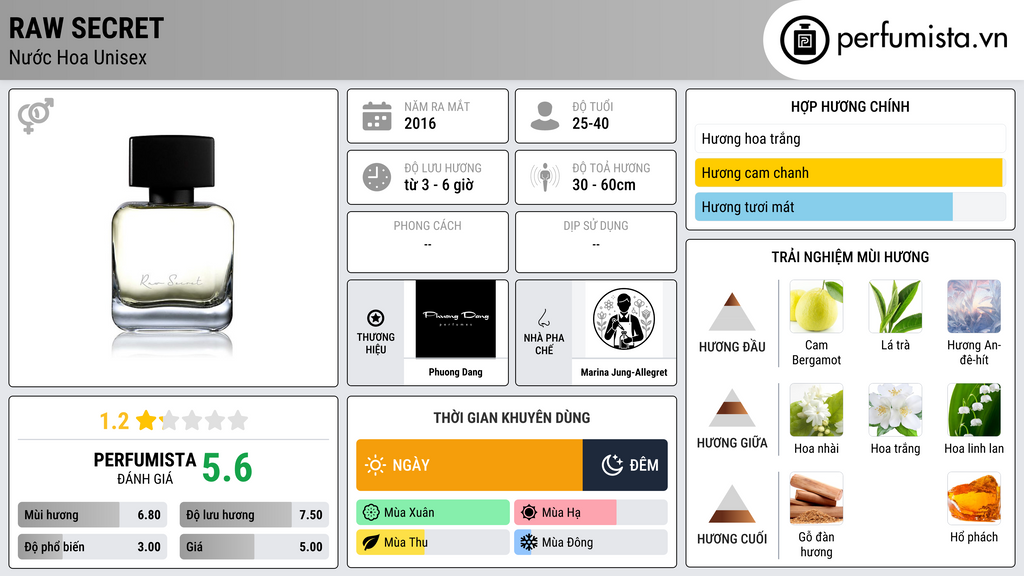1024x576 pixels.
Task: Click the Độ lưu hương 7.50 score bar
Action: 254,515
